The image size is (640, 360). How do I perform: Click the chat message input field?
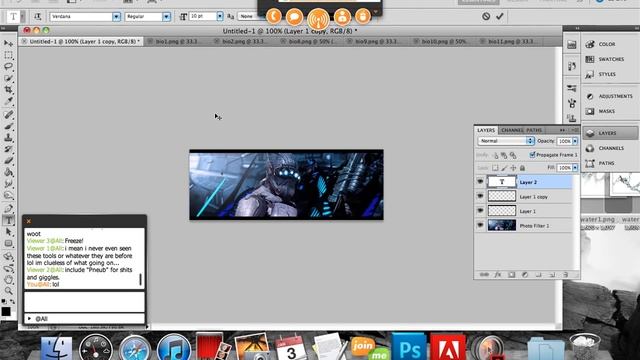pyautogui.click(x=84, y=302)
